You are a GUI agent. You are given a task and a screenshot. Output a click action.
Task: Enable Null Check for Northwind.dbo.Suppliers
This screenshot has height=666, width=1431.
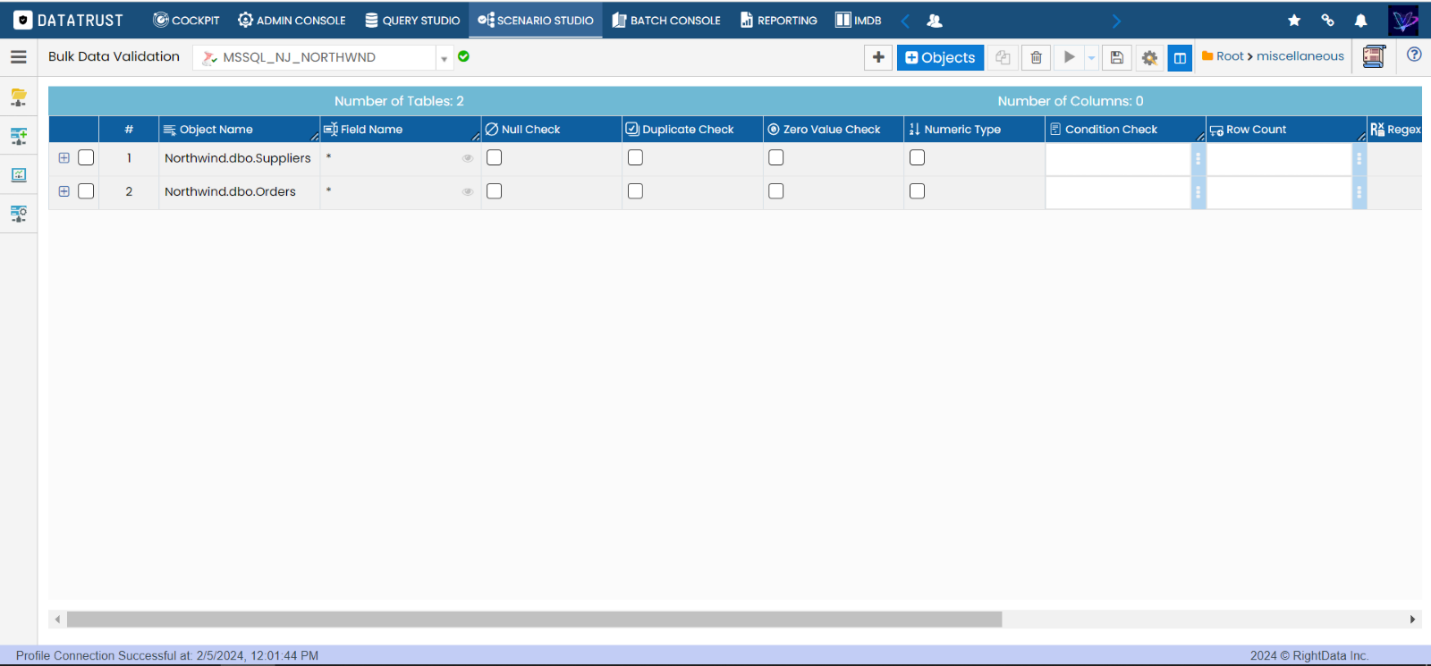pos(494,158)
